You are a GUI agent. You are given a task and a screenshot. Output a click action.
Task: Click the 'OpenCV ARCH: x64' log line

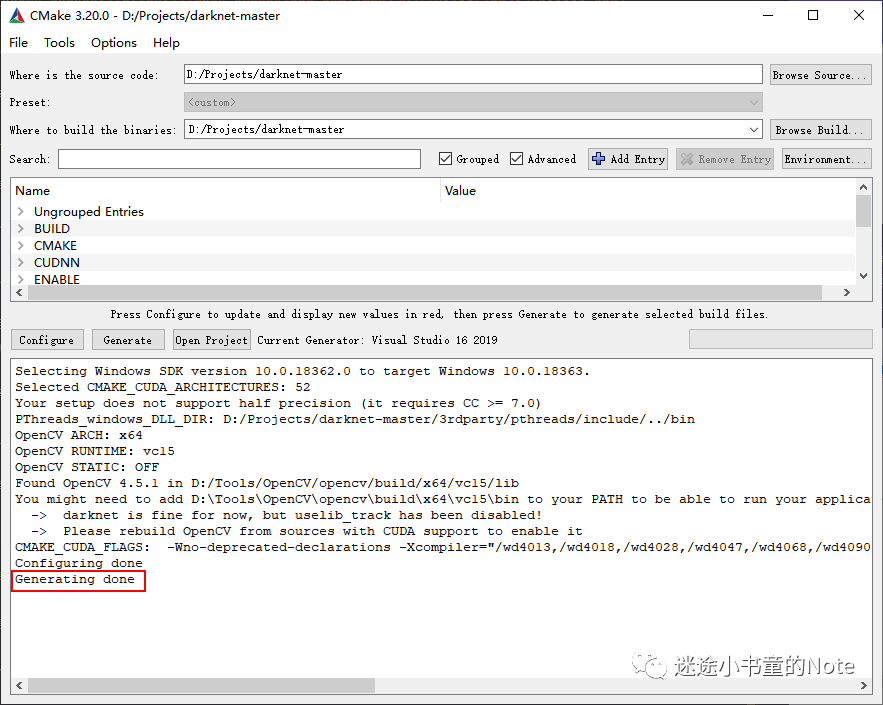[x=79, y=435]
